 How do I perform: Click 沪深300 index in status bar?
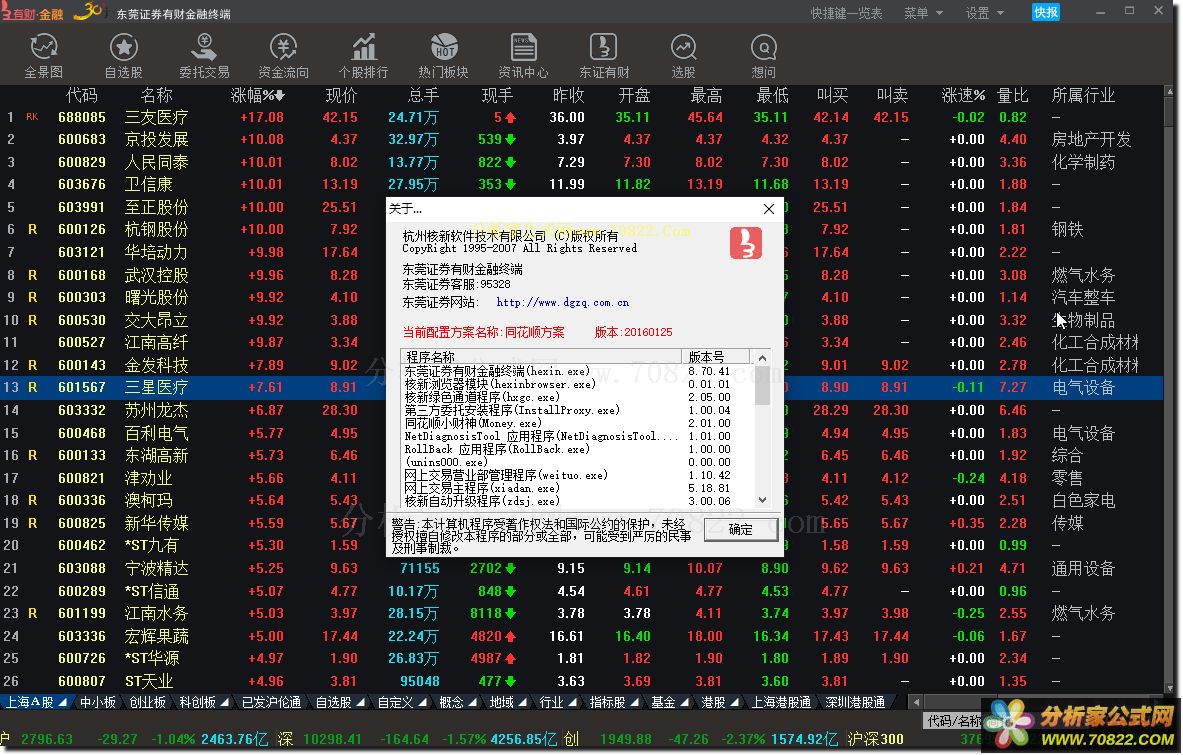point(875,739)
